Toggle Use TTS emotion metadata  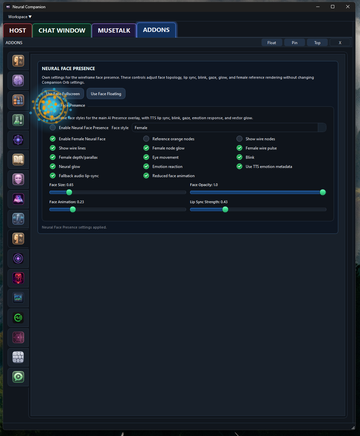point(239,166)
